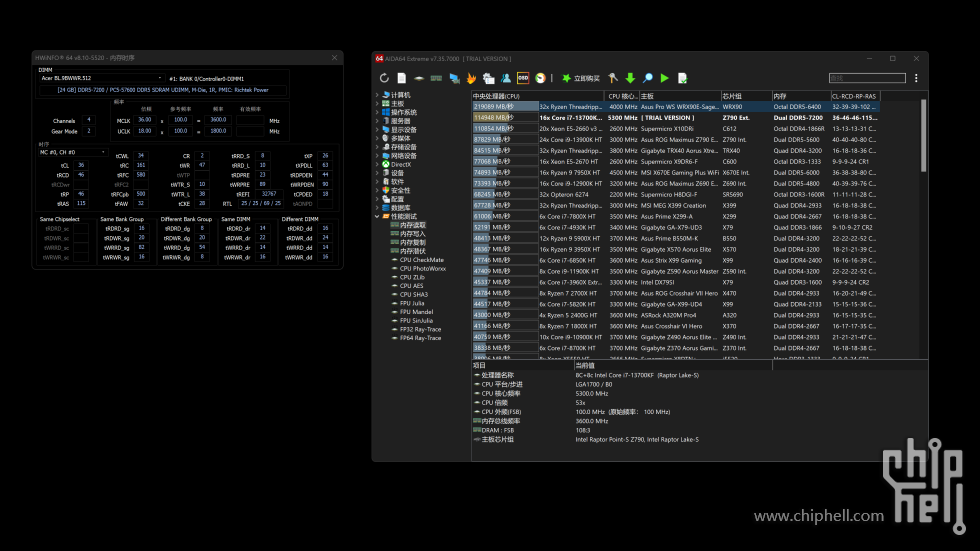The image size is (980, 551).
Task: Select FPU SinJulia benchmark
Action: pyautogui.click(x=417, y=320)
